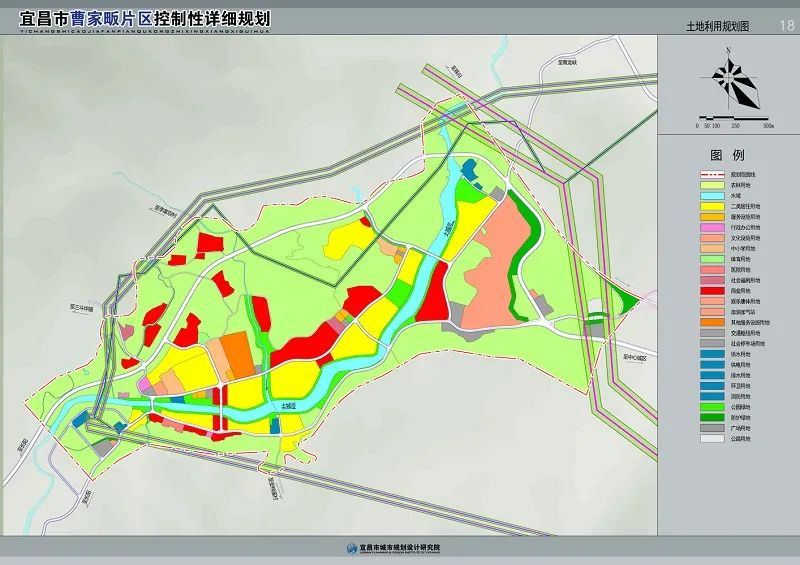Click the north arrow wind rose symbol
This screenshot has width=800, height=565.
[x=731, y=80]
